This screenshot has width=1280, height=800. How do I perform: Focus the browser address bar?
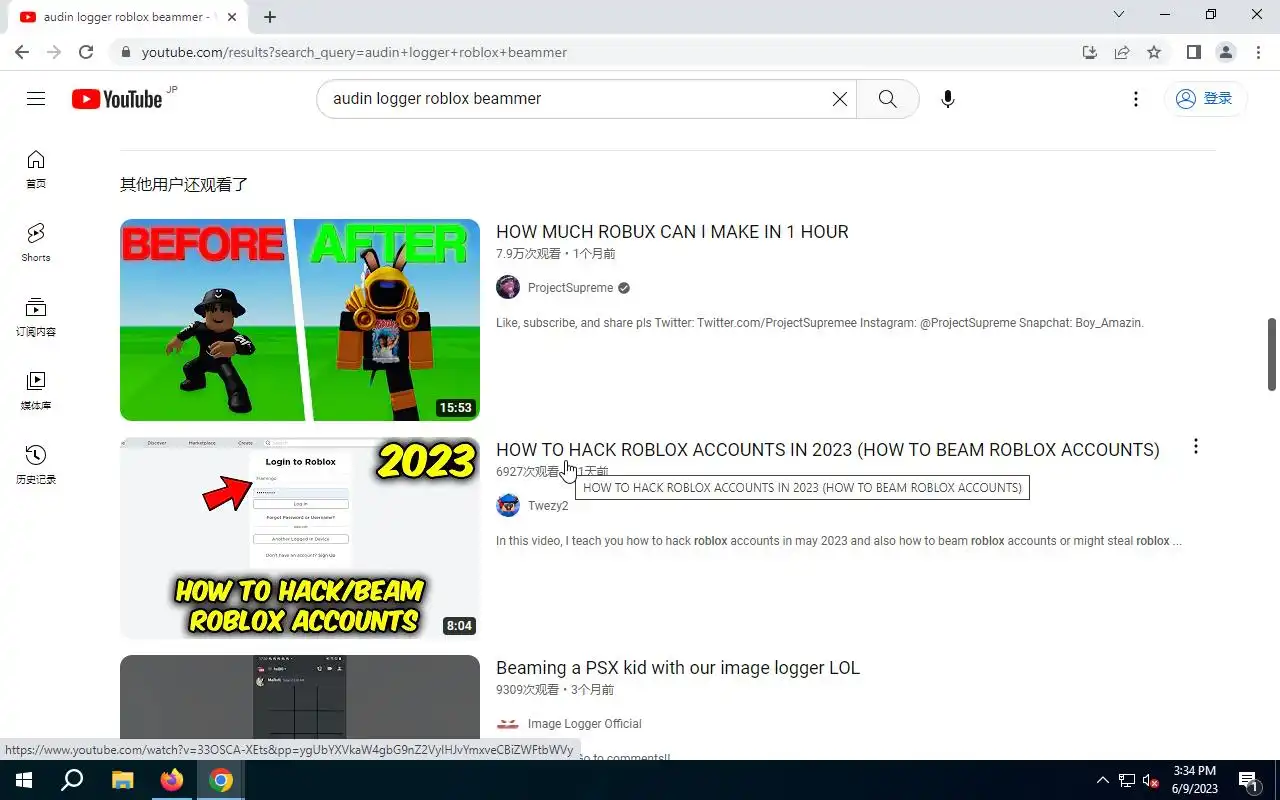(x=600, y=52)
